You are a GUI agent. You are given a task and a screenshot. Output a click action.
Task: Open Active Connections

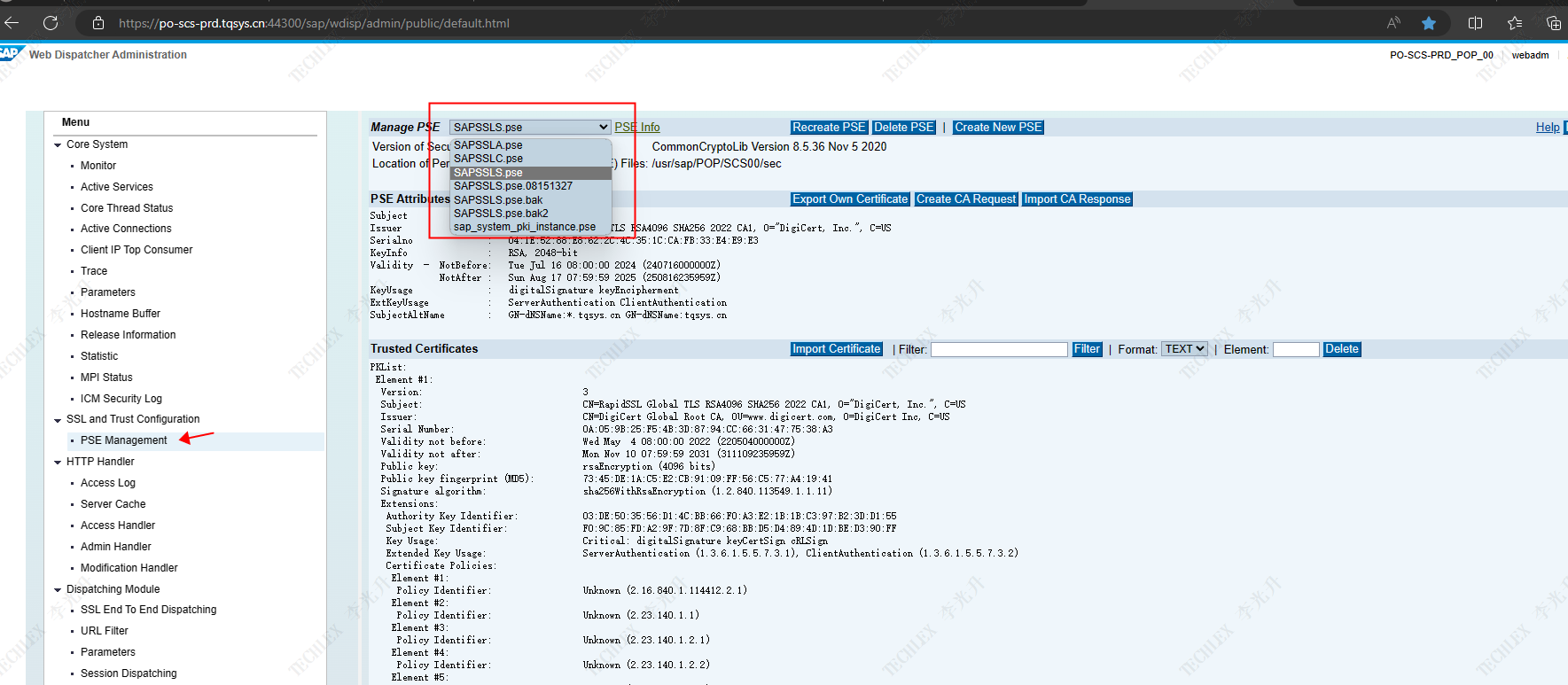pyautogui.click(x=126, y=229)
